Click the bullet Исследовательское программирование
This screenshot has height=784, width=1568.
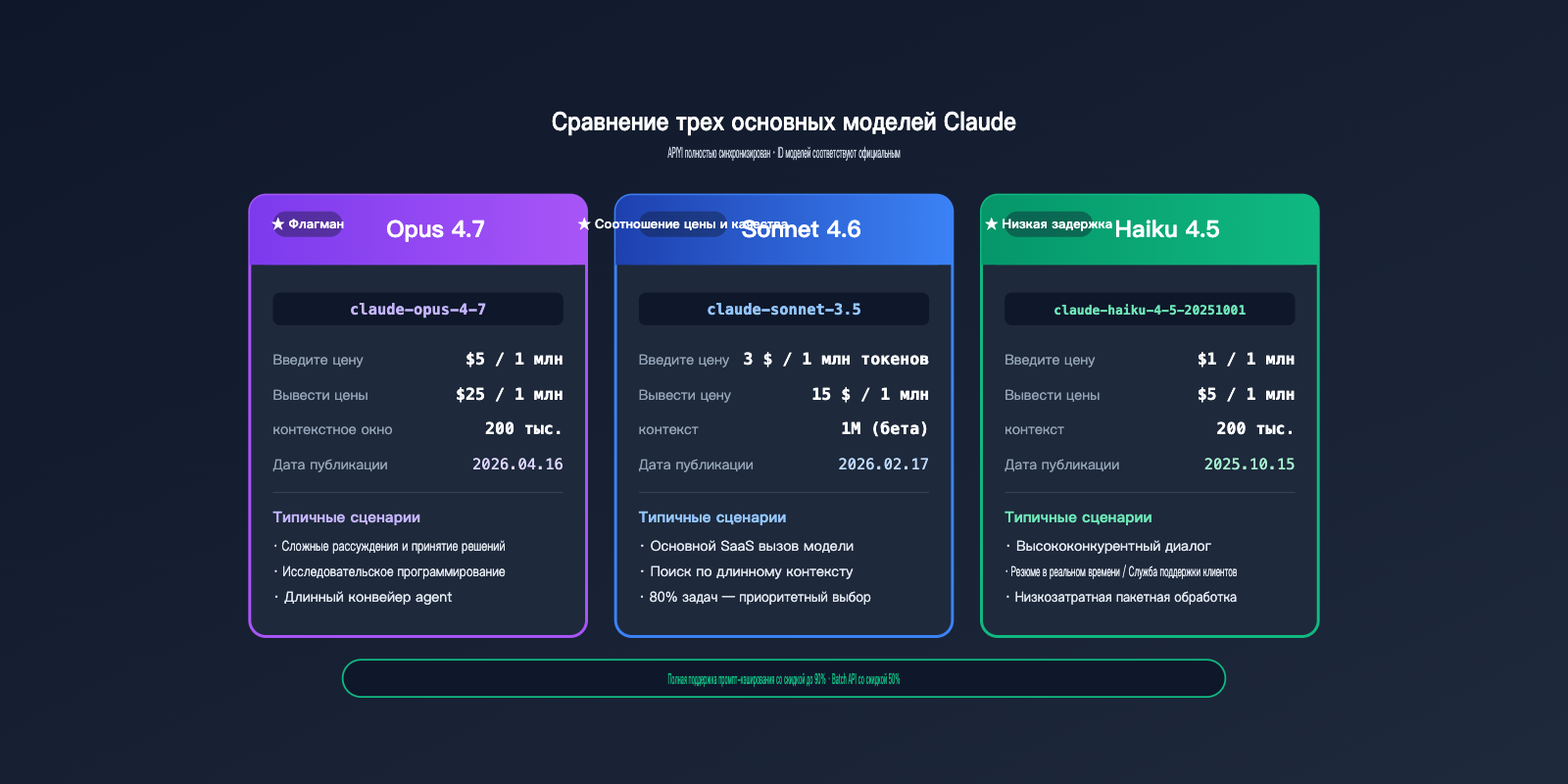(389, 572)
